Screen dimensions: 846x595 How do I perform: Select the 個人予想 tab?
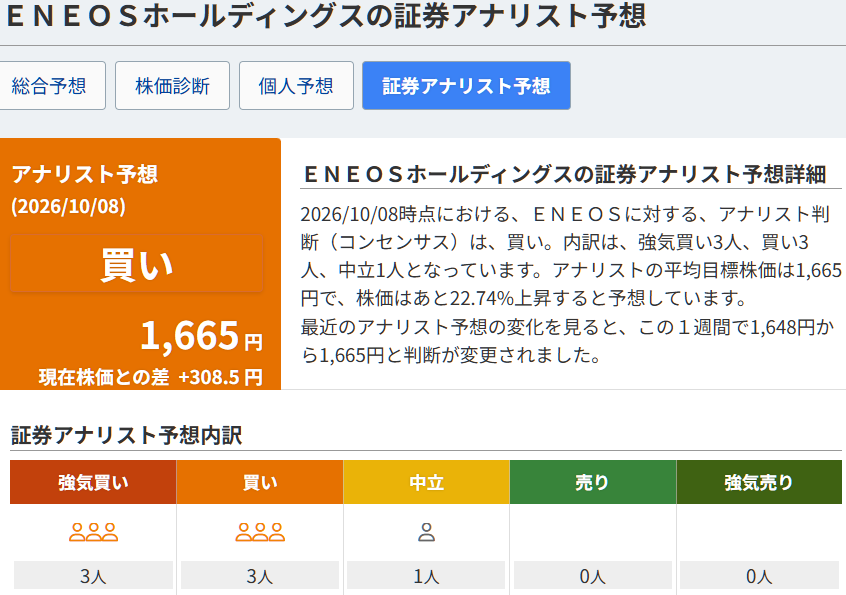pyautogui.click(x=296, y=86)
